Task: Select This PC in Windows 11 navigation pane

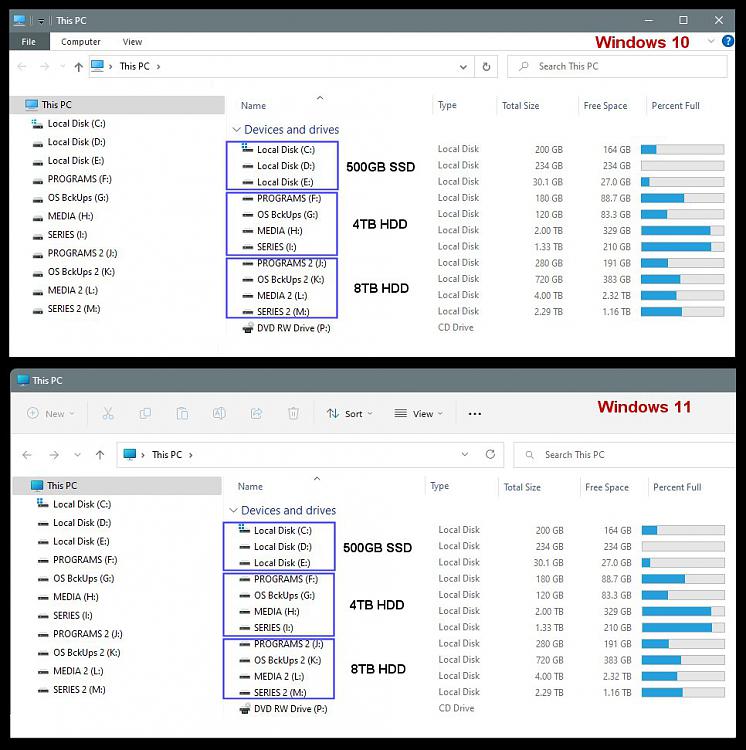Action: pyautogui.click(x=116, y=485)
